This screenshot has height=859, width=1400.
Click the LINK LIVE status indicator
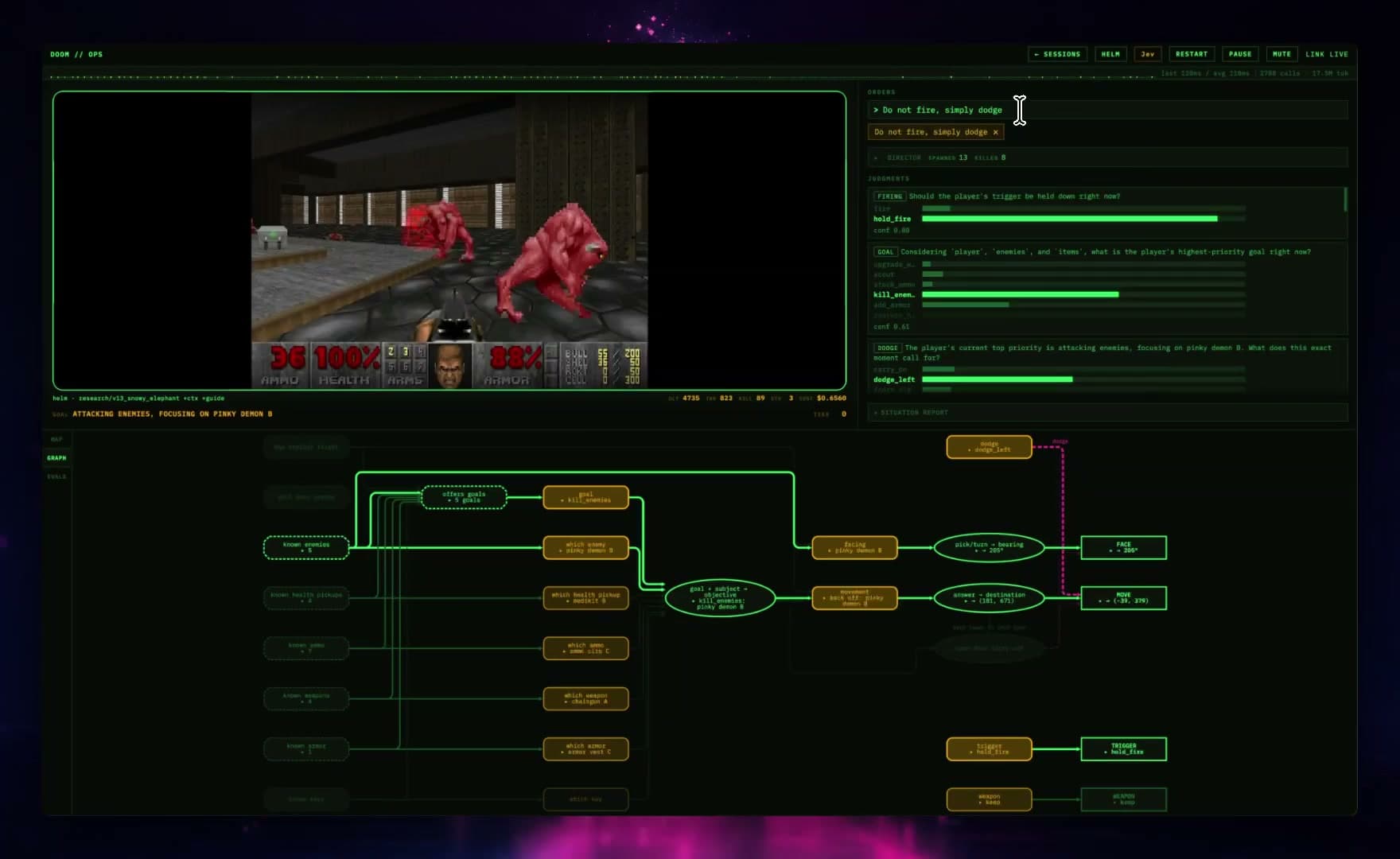(1327, 54)
